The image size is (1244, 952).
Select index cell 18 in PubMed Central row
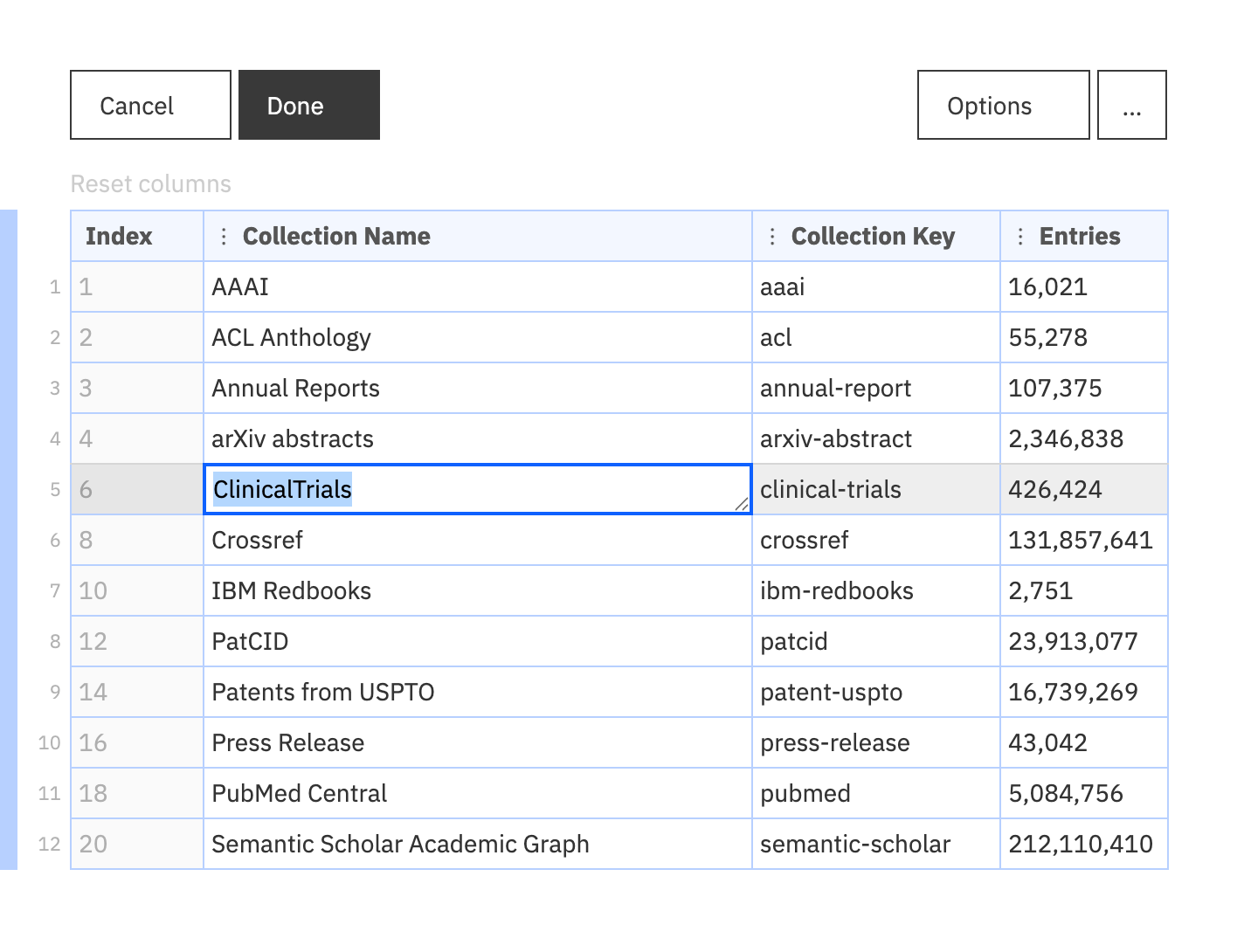137,793
